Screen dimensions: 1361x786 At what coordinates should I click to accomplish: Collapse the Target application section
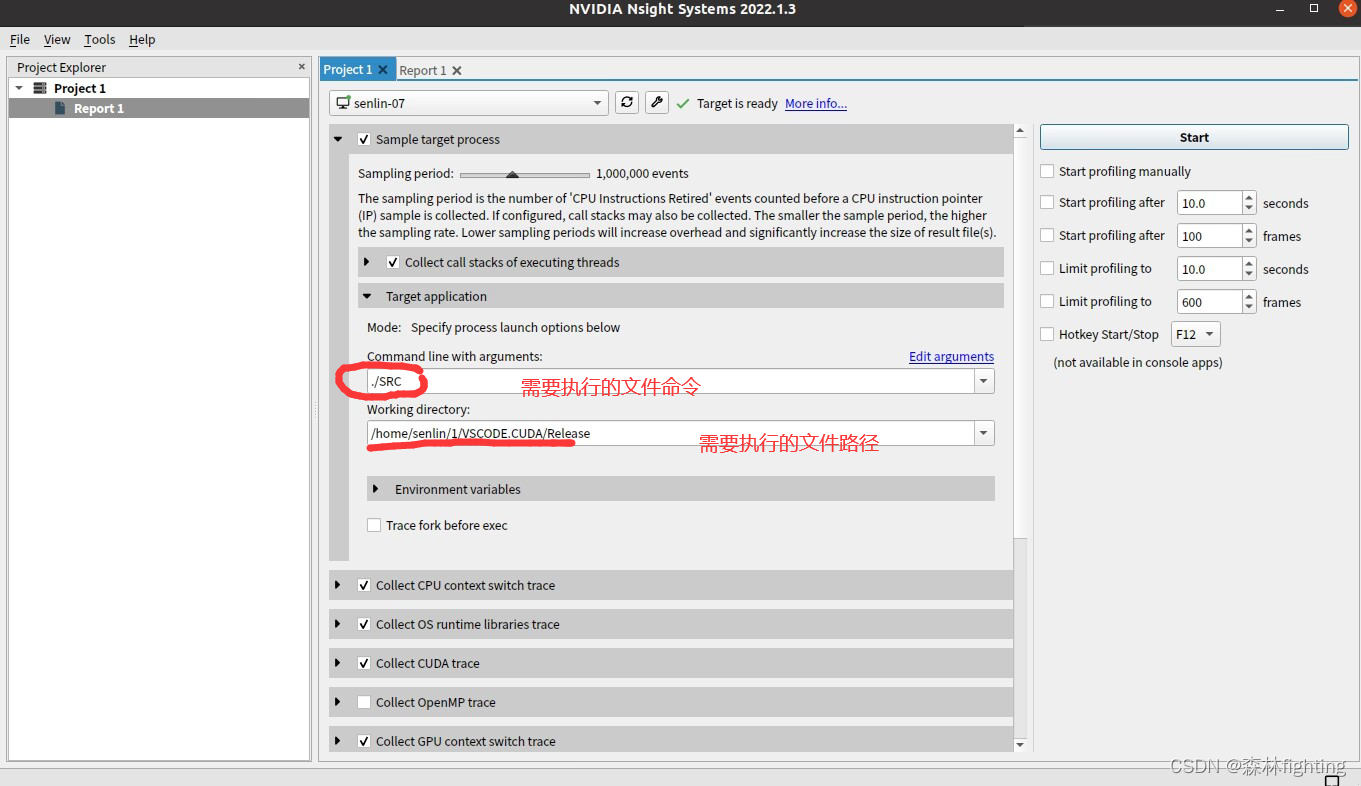367,297
